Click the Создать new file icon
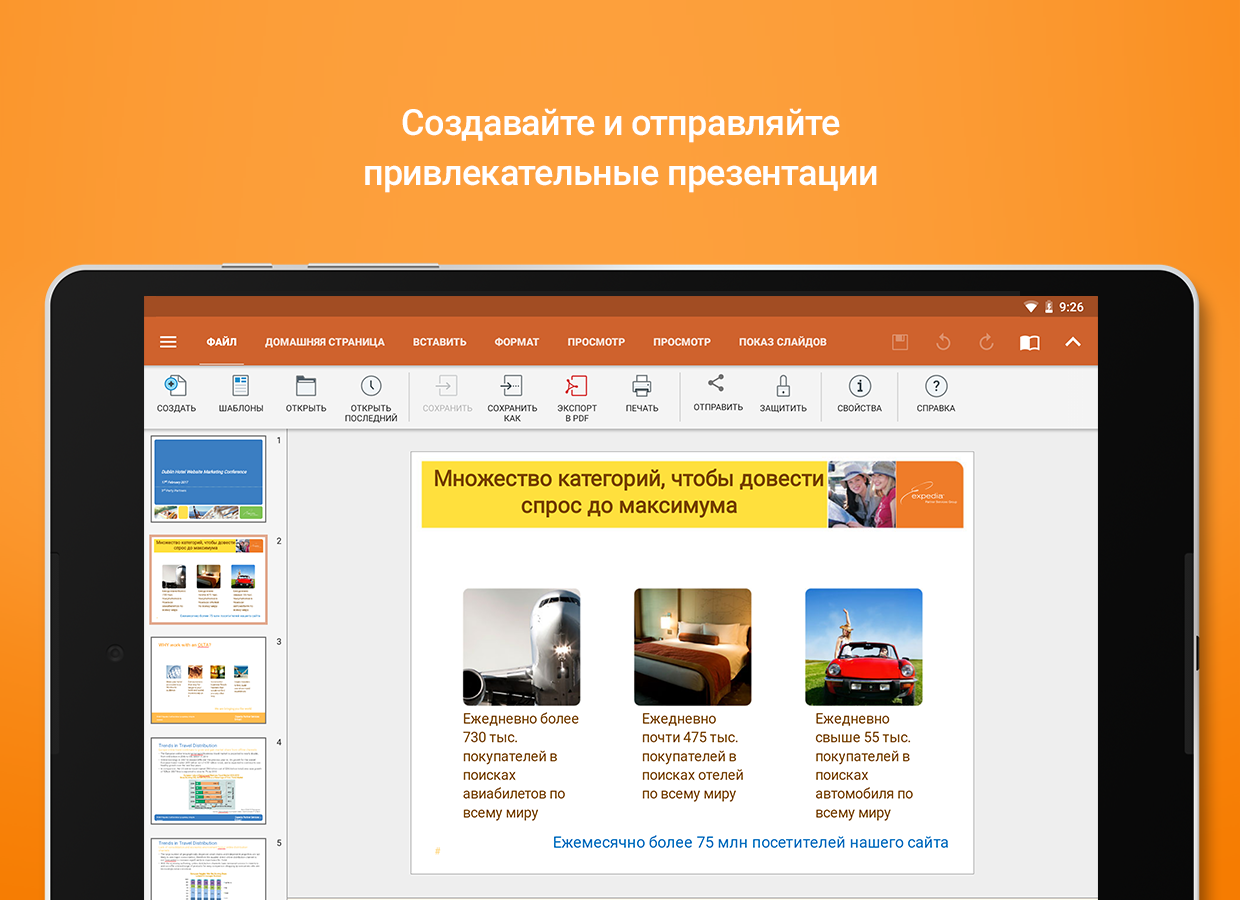This screenshot has height=900, width=1240. [176, 386]
